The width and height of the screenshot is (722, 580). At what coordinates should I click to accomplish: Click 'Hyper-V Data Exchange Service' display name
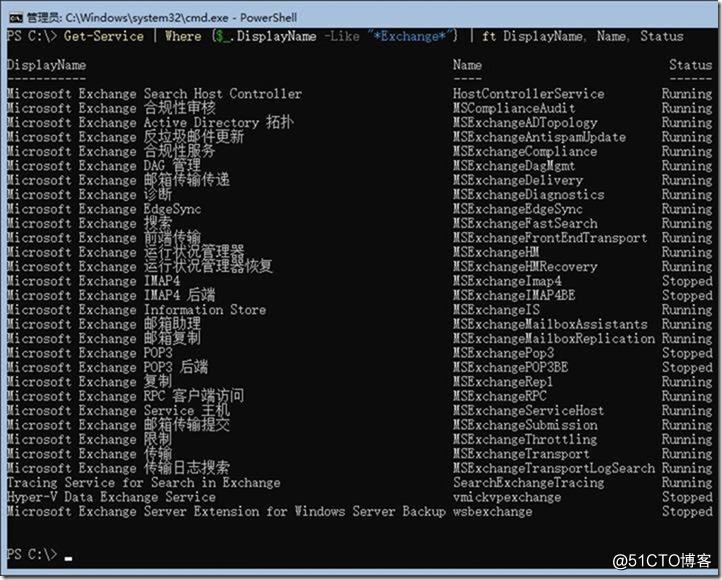point(111,497)
